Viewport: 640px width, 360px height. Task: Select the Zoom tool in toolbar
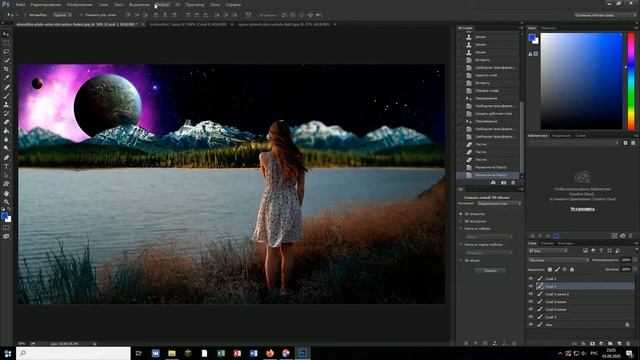[x=6, y=202]
